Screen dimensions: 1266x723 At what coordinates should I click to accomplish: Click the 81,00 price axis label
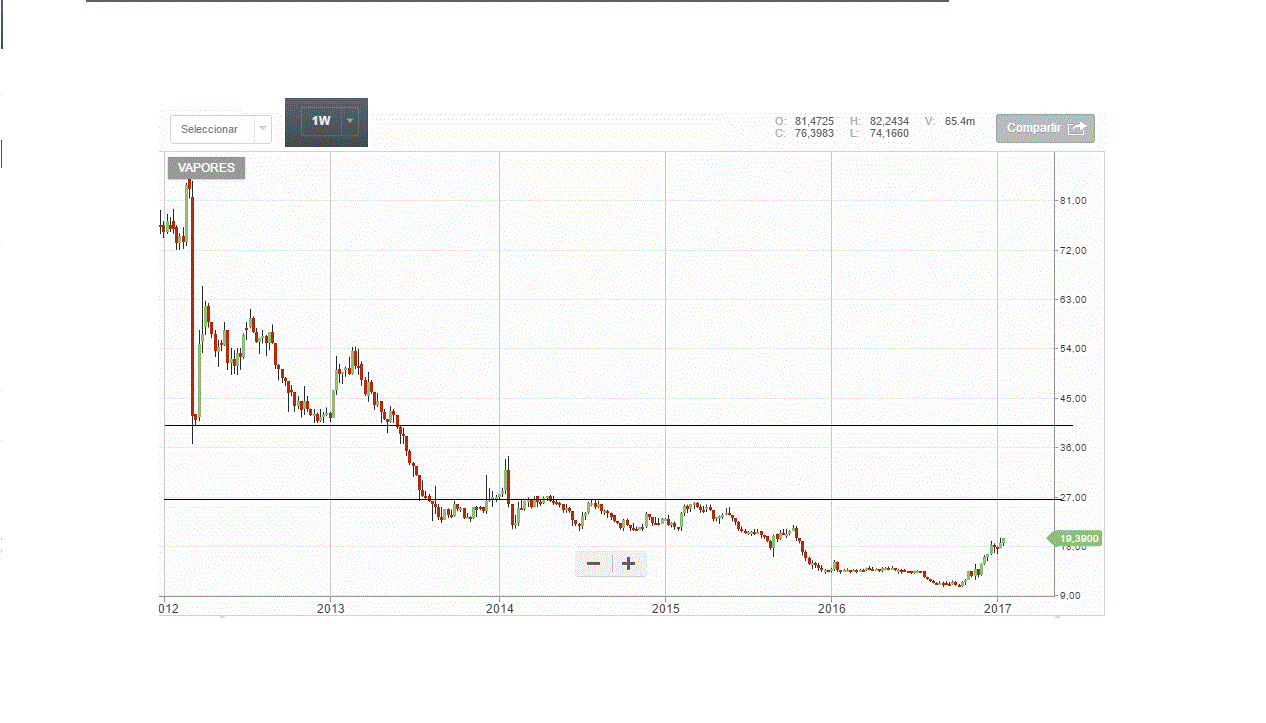[1072, 201]
